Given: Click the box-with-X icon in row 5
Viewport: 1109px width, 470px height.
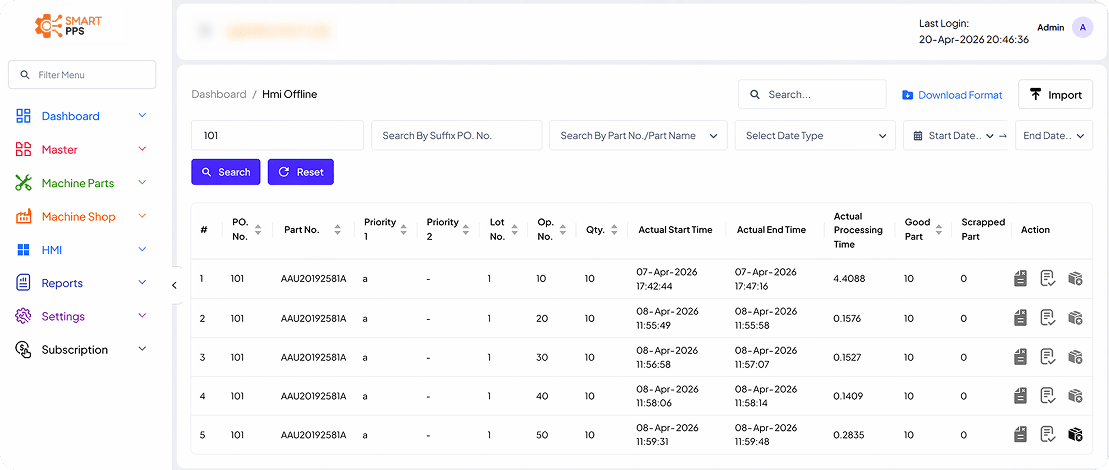Looking at the screenshot, I should (x=1075, y=434).
